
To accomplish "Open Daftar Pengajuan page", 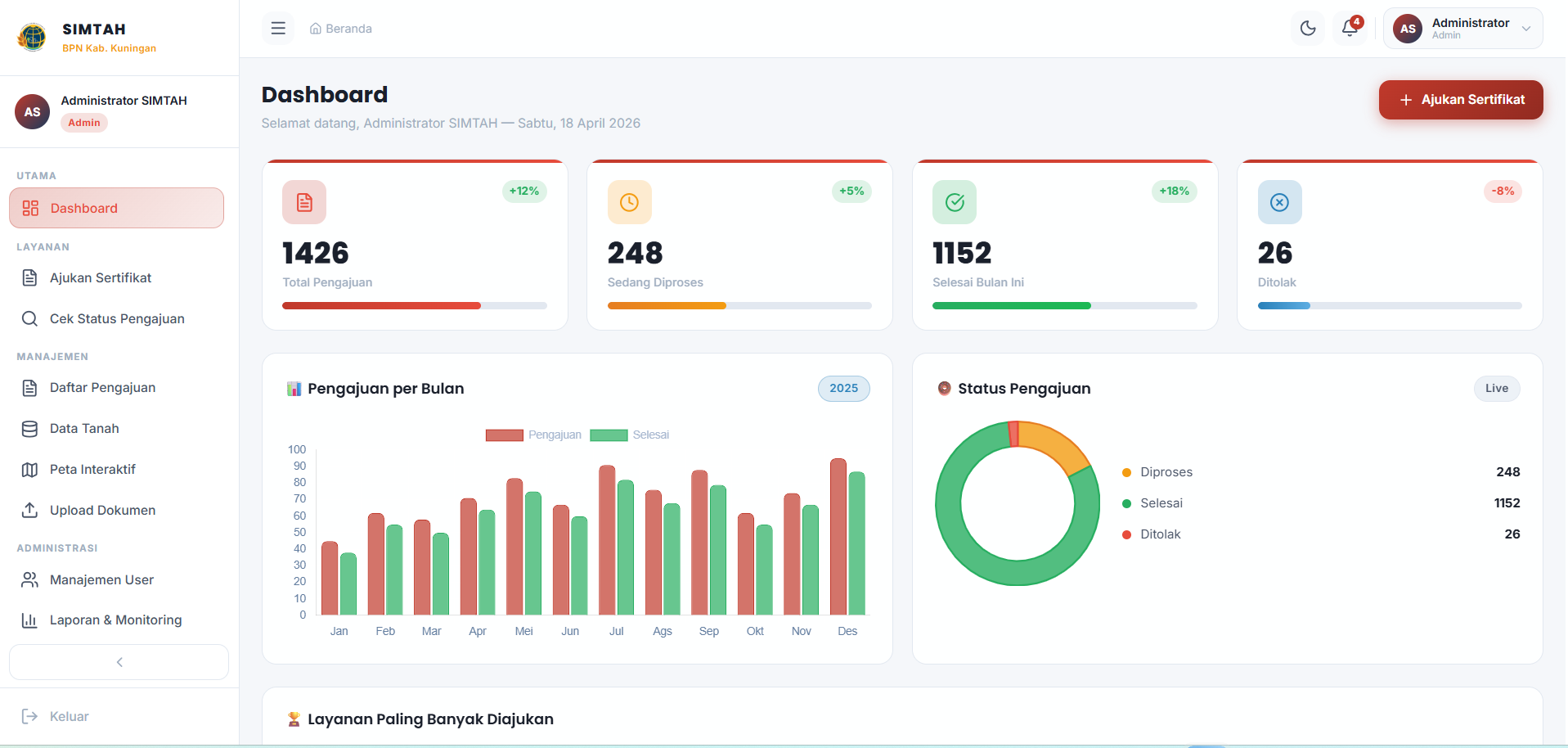I will coord(116,387).
